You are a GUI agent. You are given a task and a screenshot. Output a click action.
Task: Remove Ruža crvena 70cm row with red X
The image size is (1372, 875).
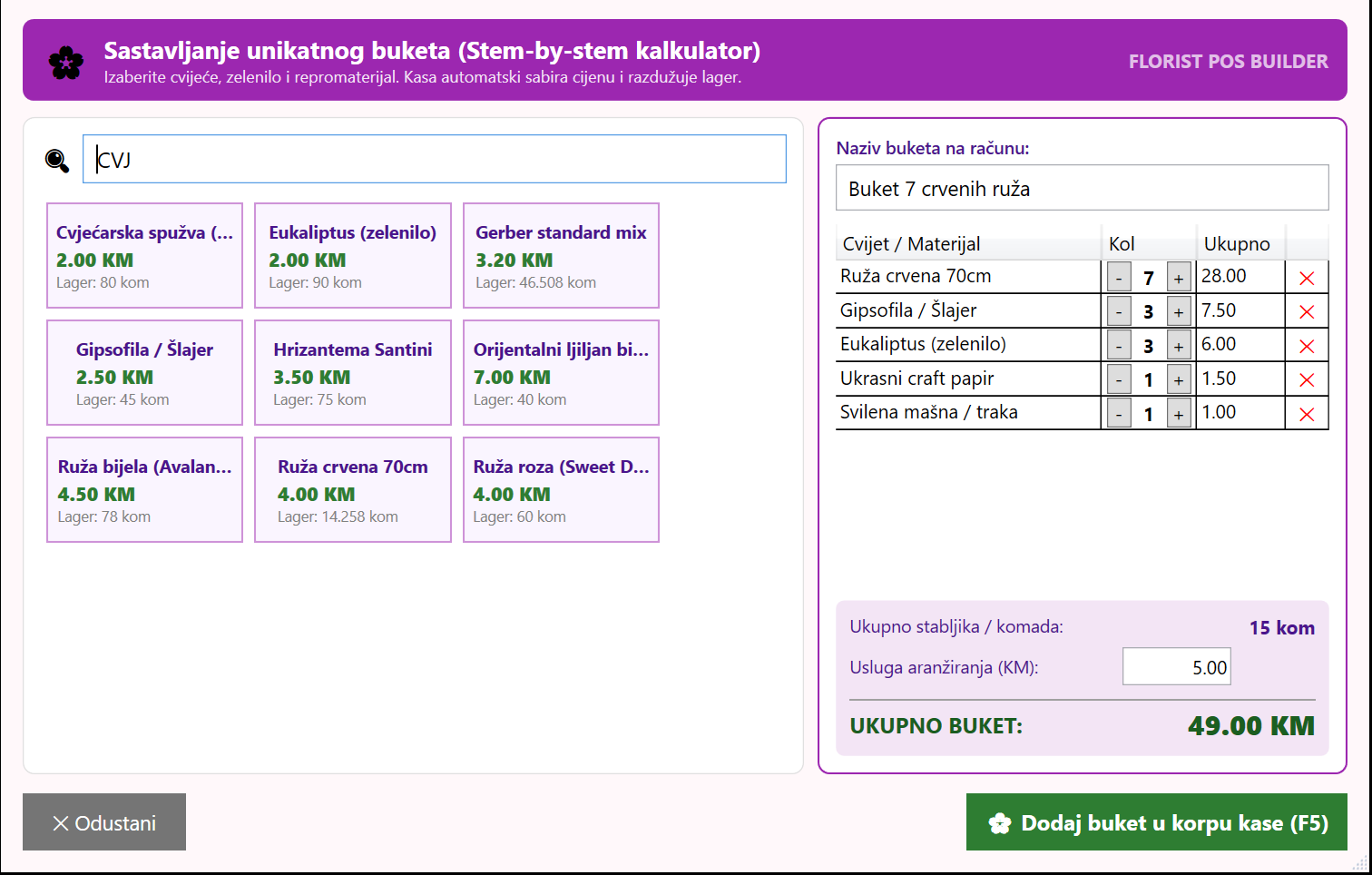[1307, 278]
